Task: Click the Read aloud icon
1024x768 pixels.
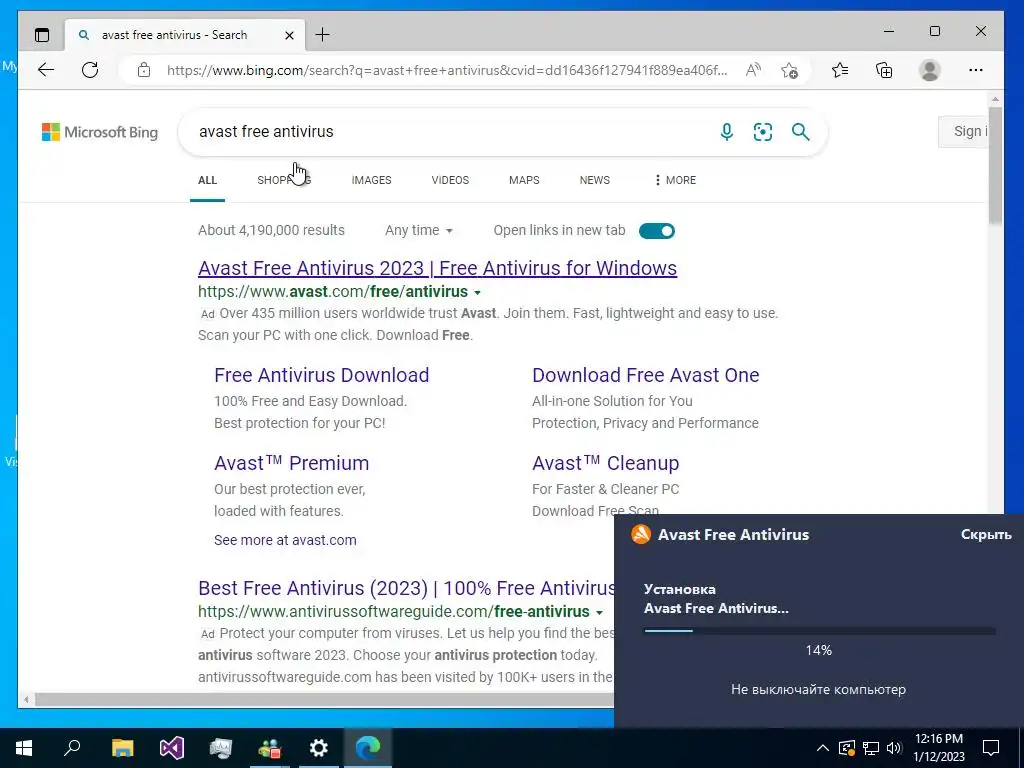Action: (x=753, y=70)
